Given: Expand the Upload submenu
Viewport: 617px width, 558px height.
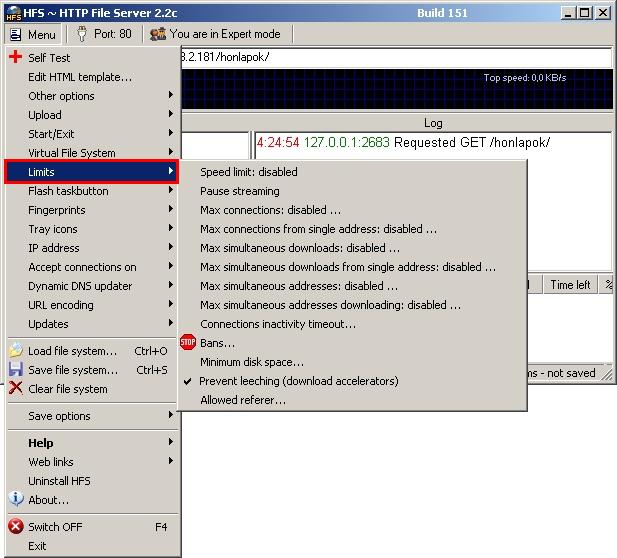Looking at the screenshot, I should click(x=92, y=115).
